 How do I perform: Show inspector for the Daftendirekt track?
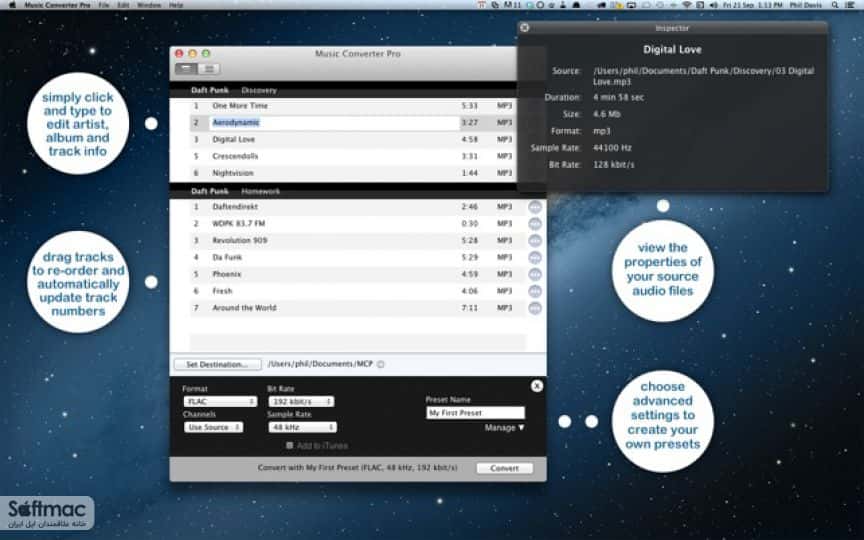534,207
